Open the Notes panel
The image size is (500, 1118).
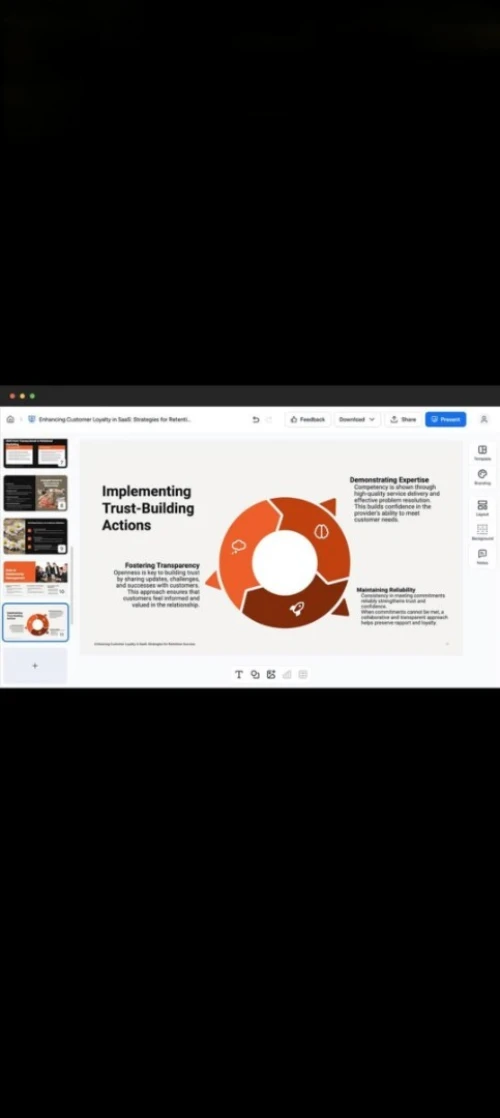click(482, 557)
